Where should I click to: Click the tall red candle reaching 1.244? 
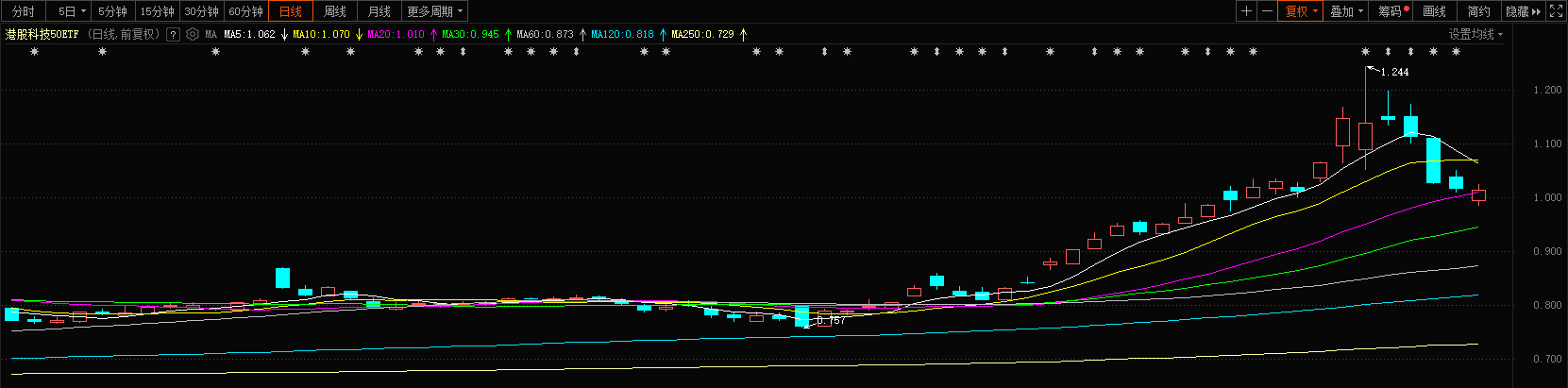[1365, 135]
